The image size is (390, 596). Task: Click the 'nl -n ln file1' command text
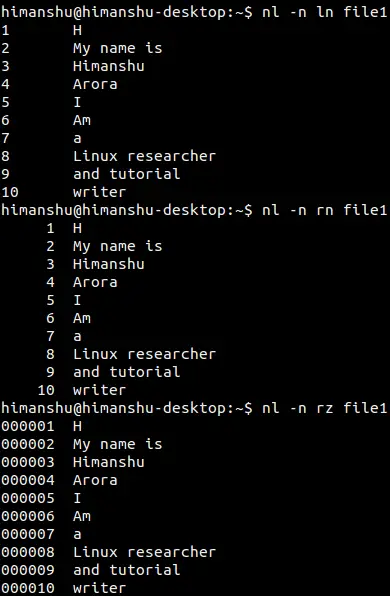325,13
